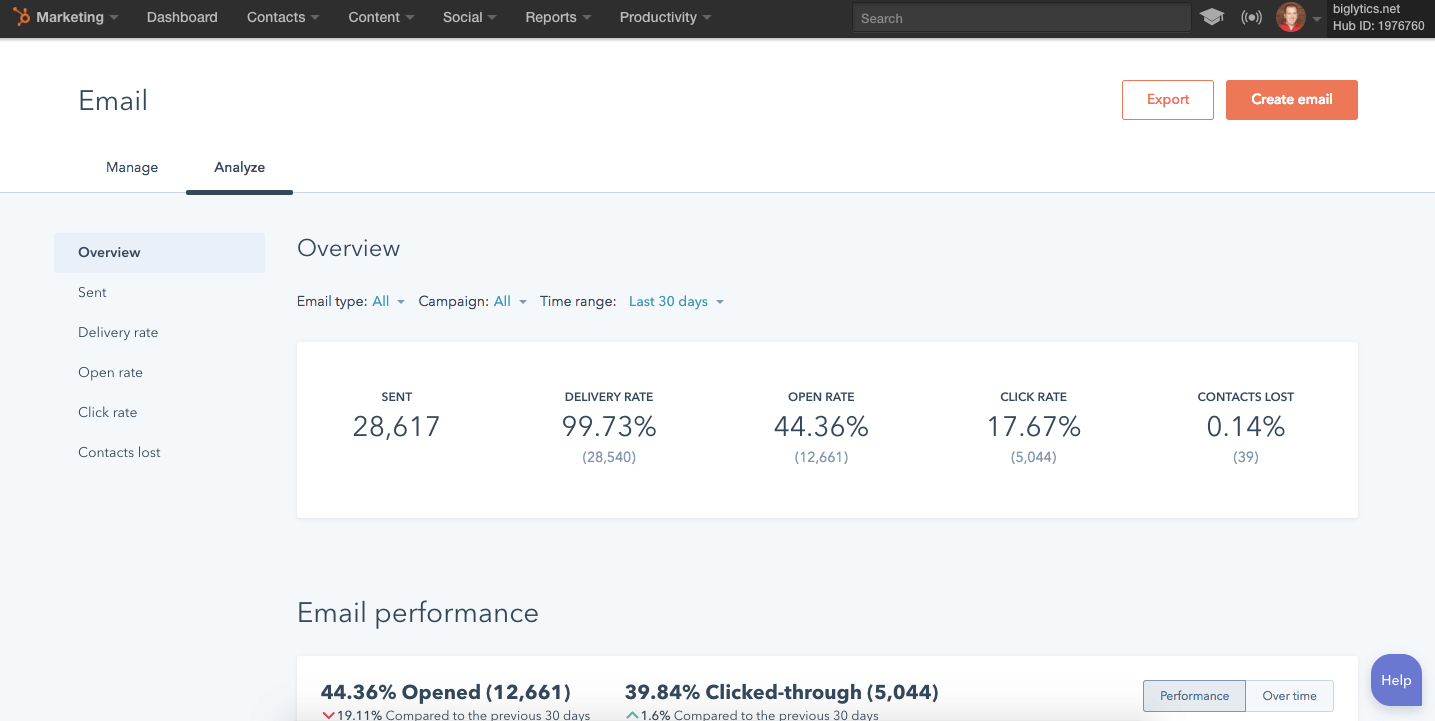
Task: Click the 0.14% contacts lost value
Action: (1246, 427)
